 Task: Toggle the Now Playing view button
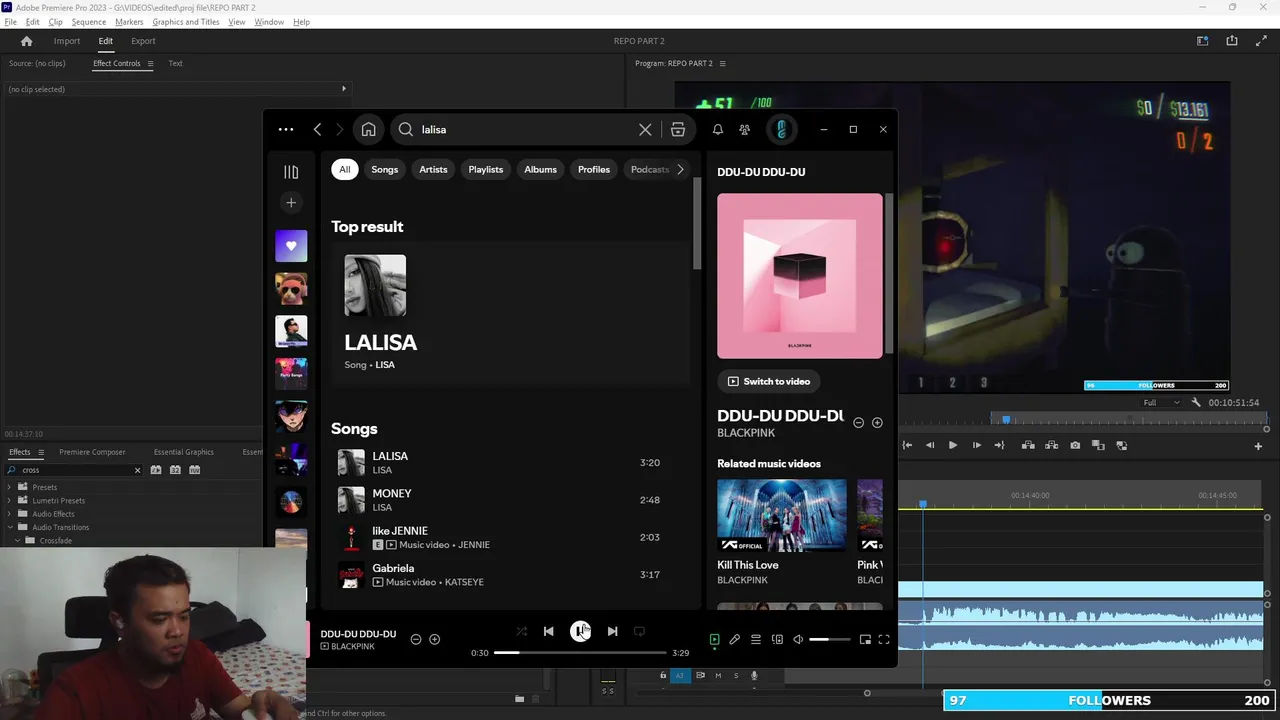714,639
